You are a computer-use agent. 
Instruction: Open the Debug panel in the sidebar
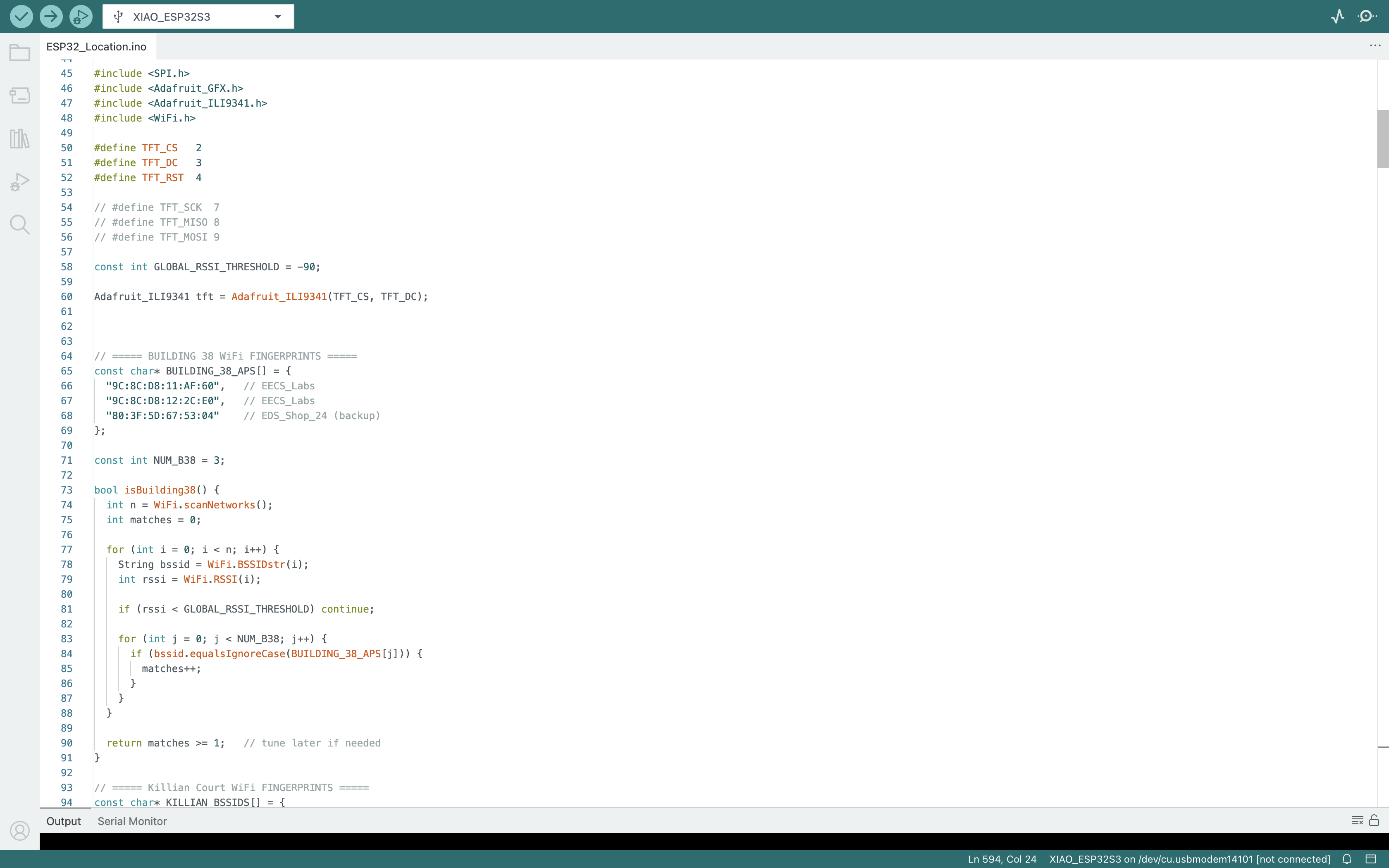(x=19, y=182)
